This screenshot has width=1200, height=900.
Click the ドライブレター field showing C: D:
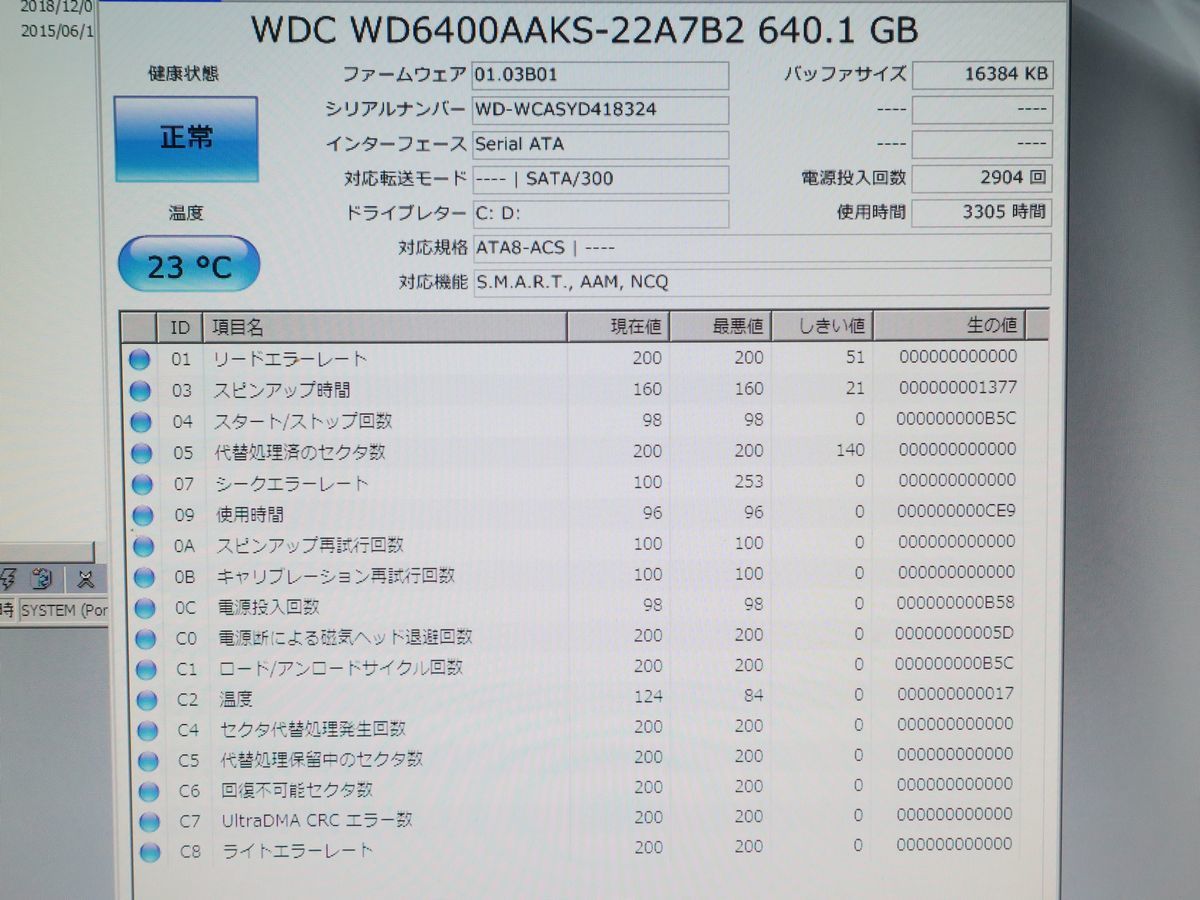[600, 214]
